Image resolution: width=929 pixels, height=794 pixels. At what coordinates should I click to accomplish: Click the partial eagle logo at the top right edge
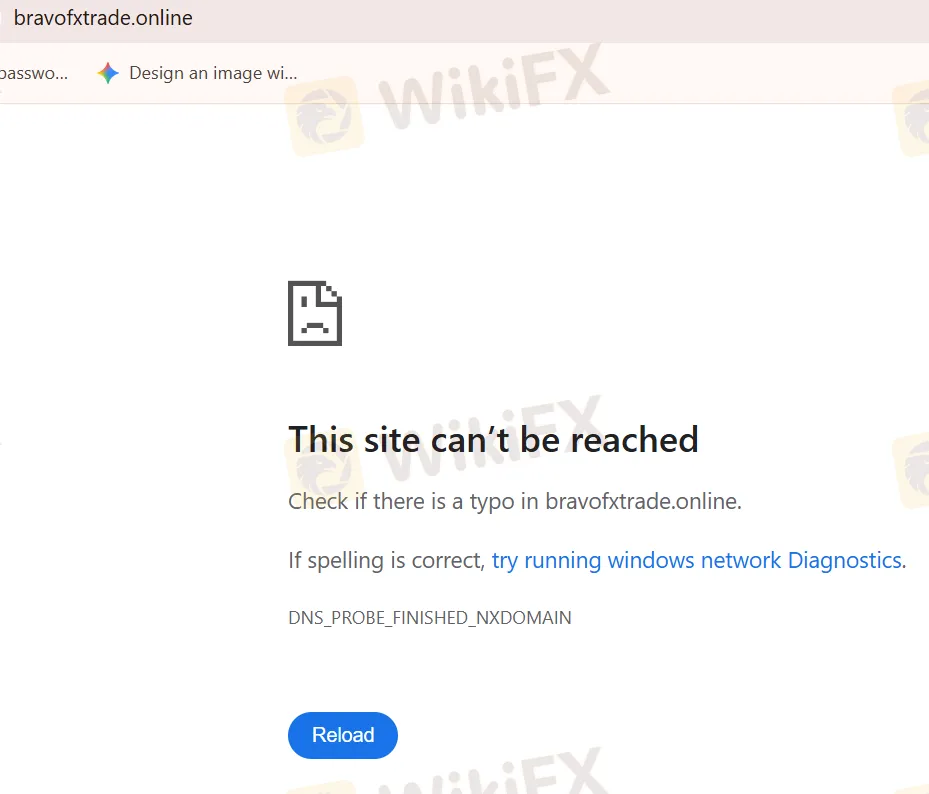(911, 119)
